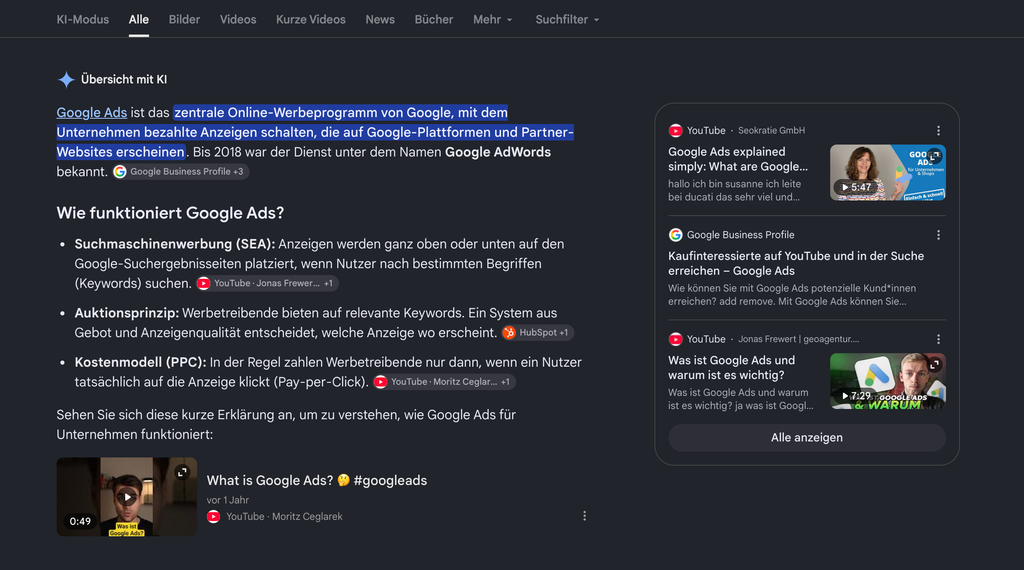Go to the News tab
This screenshot has height=570, width=1024.
(x=380, y=20)
